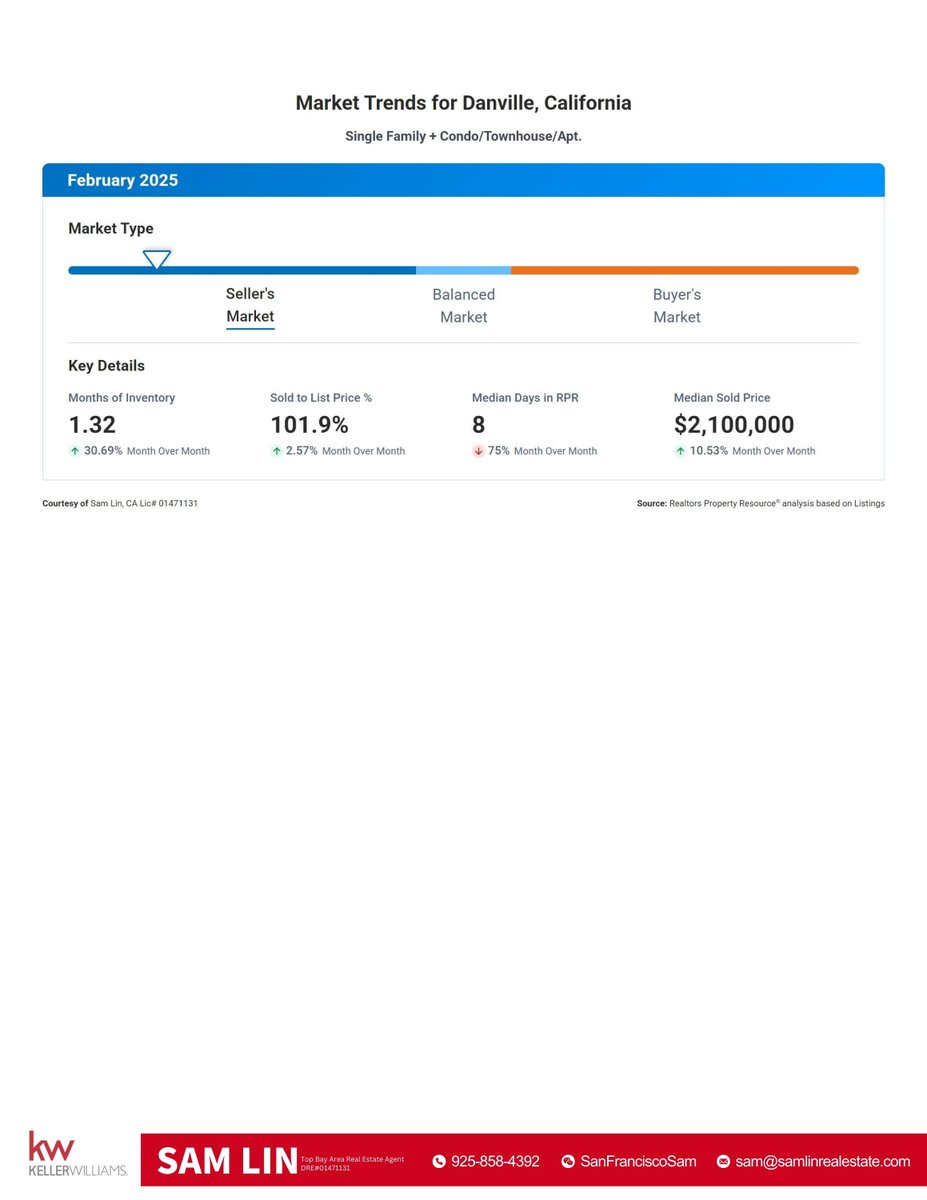Expand the February 2025 panel header
This screenshot has width=927, height=1200.
(x=122, y=180)
